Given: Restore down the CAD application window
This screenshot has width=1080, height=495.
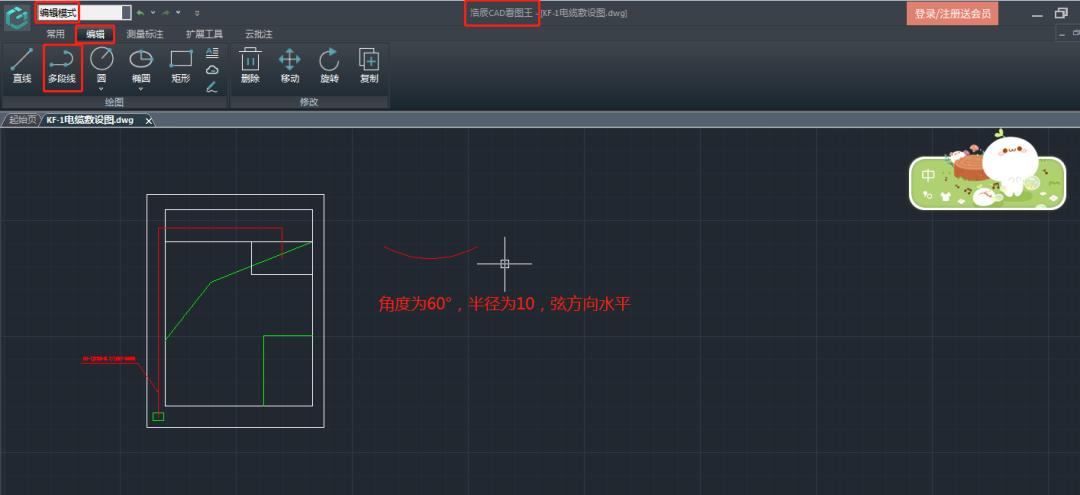Looking at the screenshot, I should tap(1061, 14).
